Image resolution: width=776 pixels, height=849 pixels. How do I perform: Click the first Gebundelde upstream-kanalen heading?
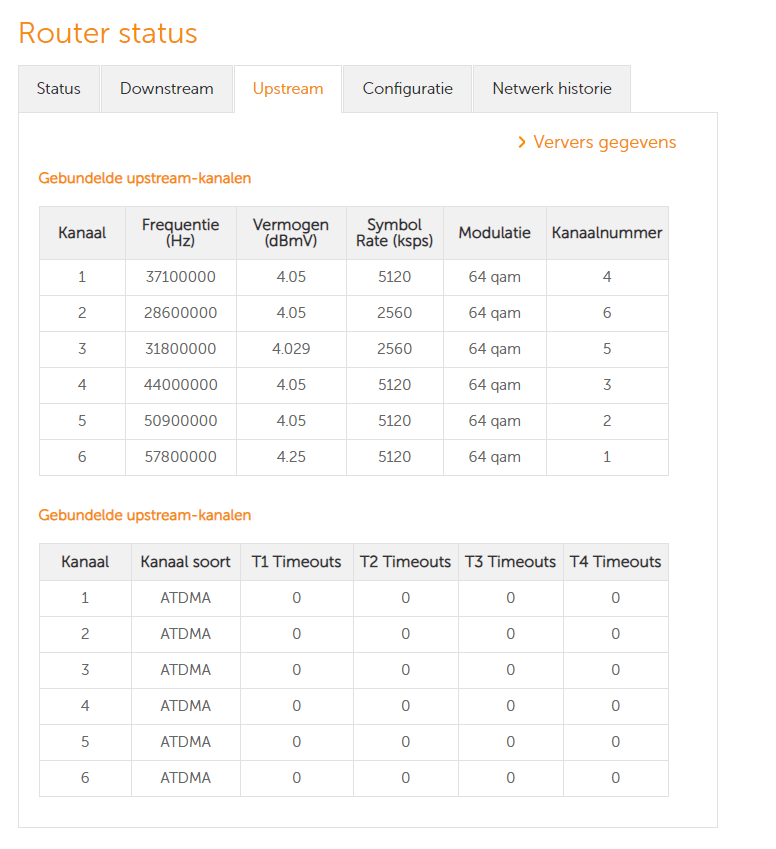pos(145,178)
